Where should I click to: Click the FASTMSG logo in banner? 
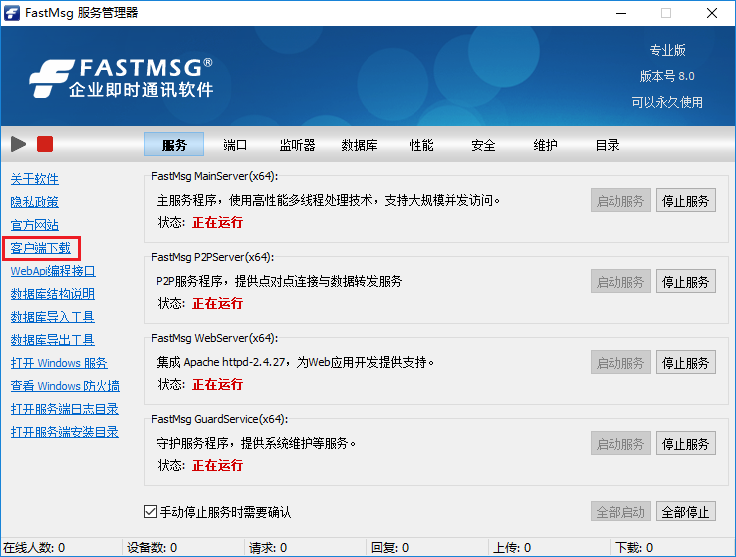point(121,78)
